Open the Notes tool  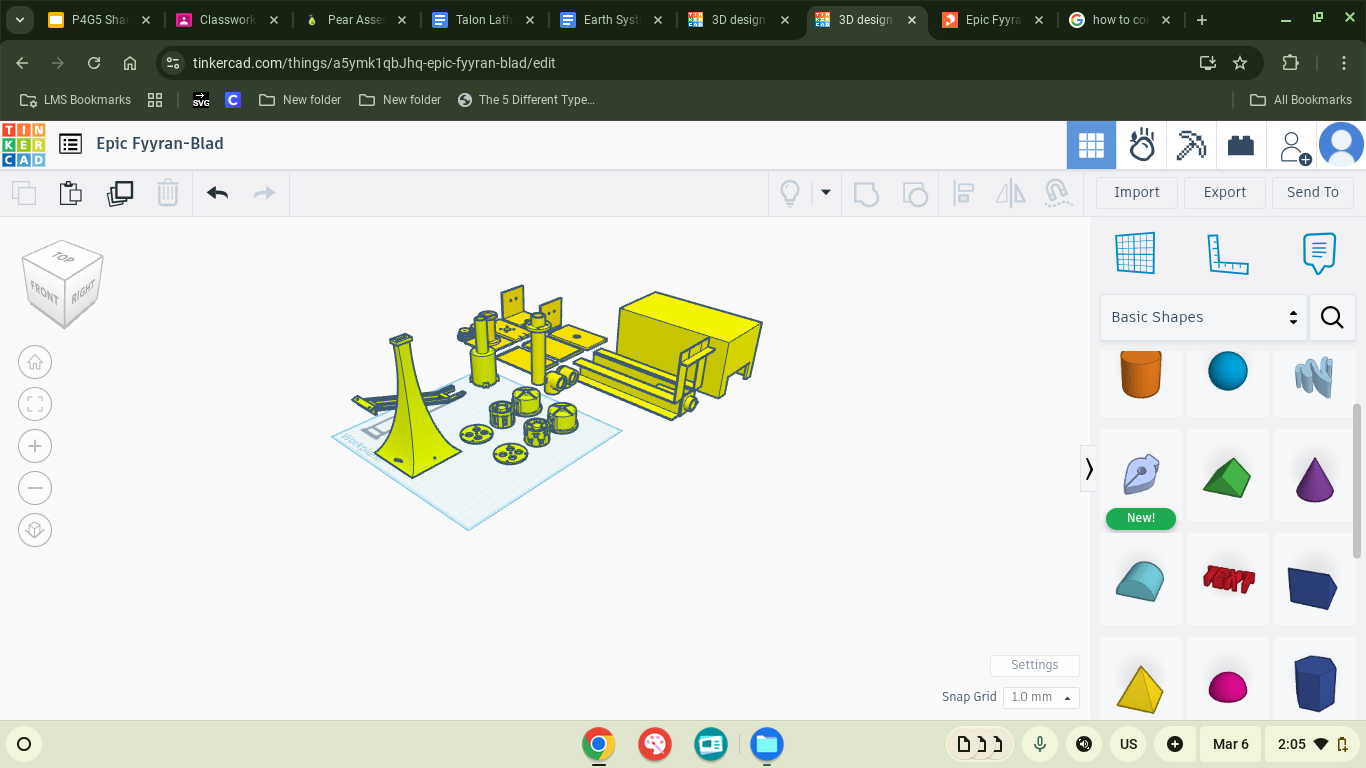tap(1319, 253)
